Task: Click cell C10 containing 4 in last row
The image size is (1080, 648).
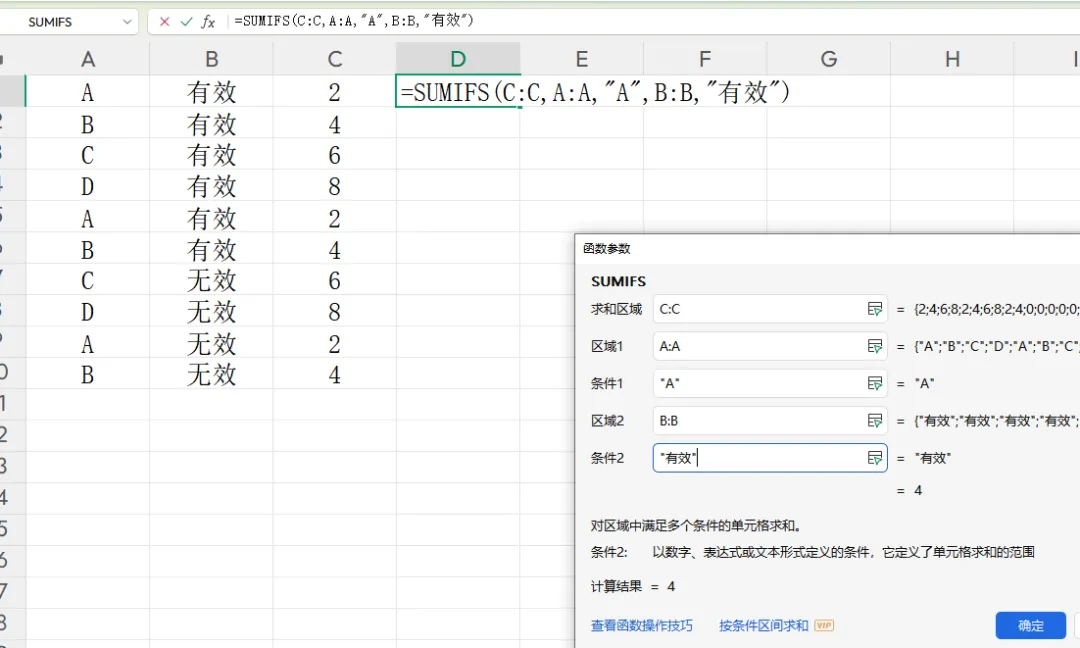Action: tap(335, 374)
